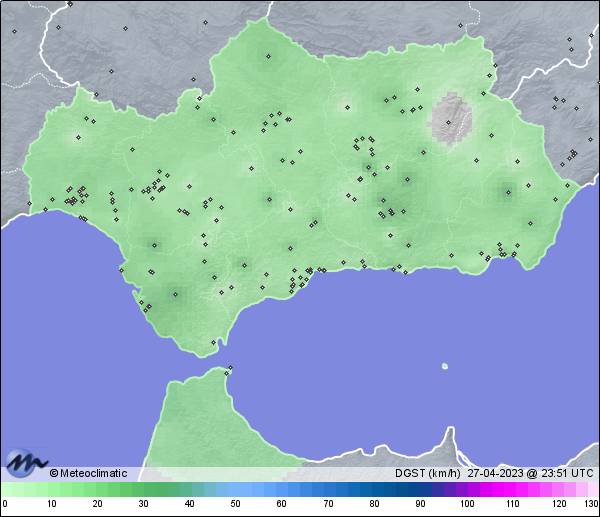Click the DGST (km/h) variable label

[x=426, y=473]
